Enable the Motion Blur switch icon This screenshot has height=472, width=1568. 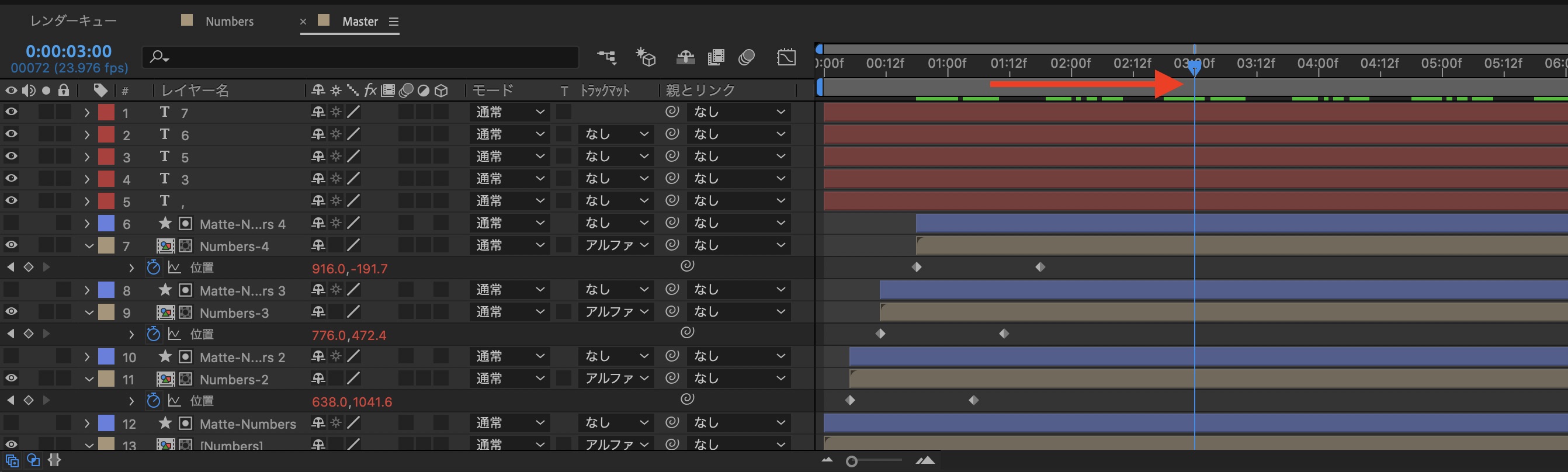(747, 57)
